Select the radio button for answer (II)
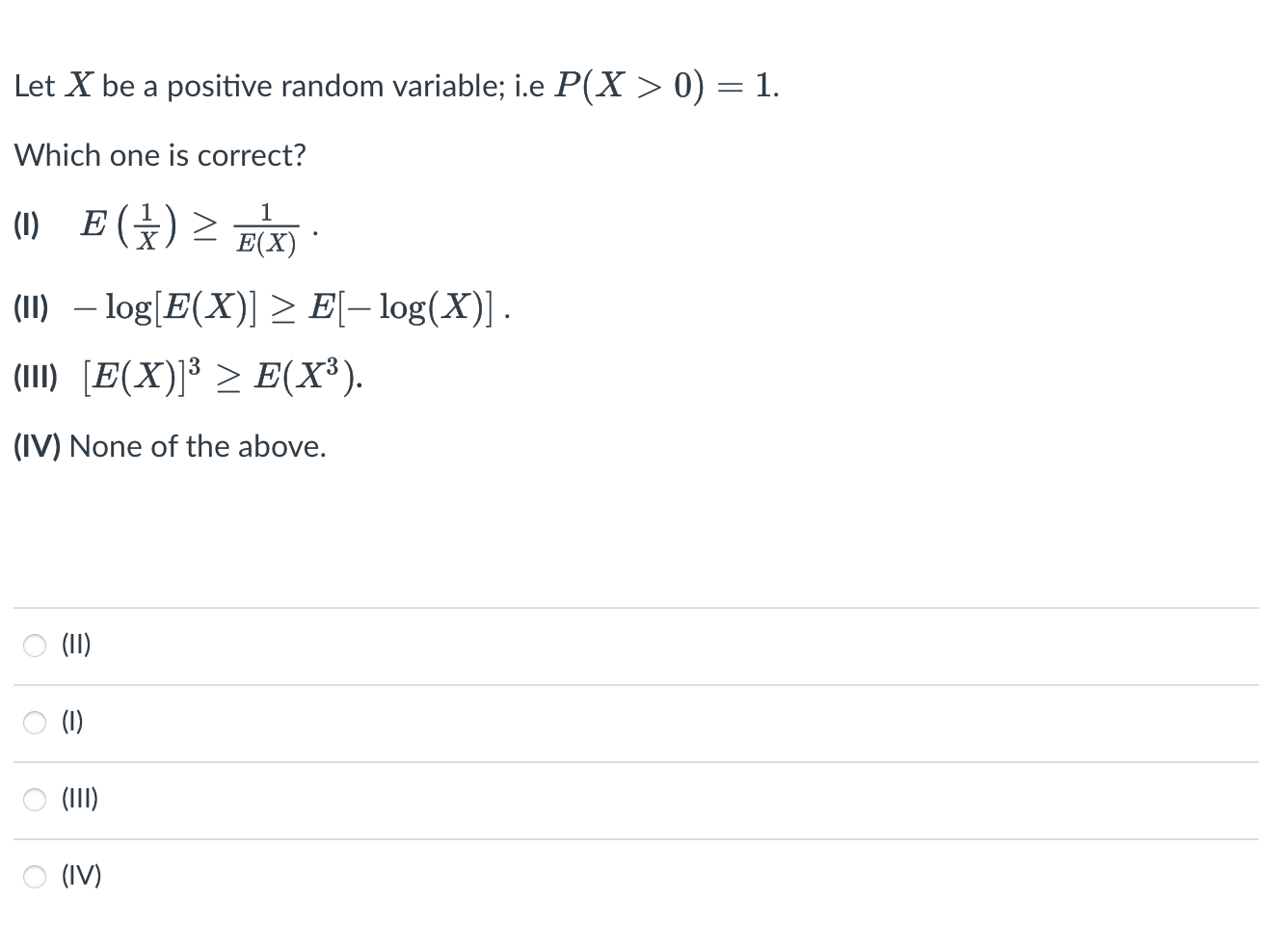1280x952 pixels. pos(34,646)
